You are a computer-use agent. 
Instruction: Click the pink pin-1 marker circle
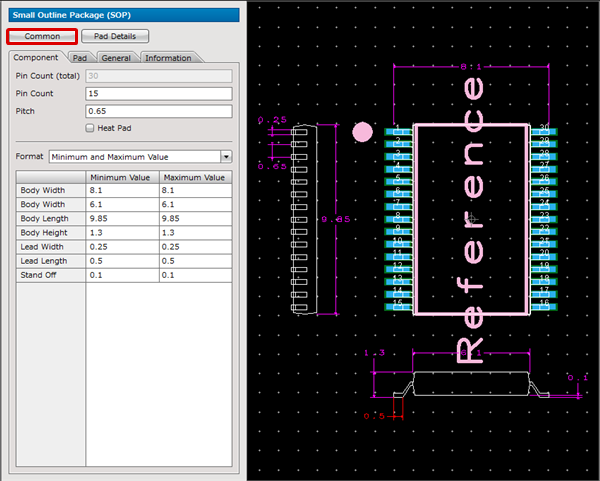pyautogui.click(x=363, y=132)
